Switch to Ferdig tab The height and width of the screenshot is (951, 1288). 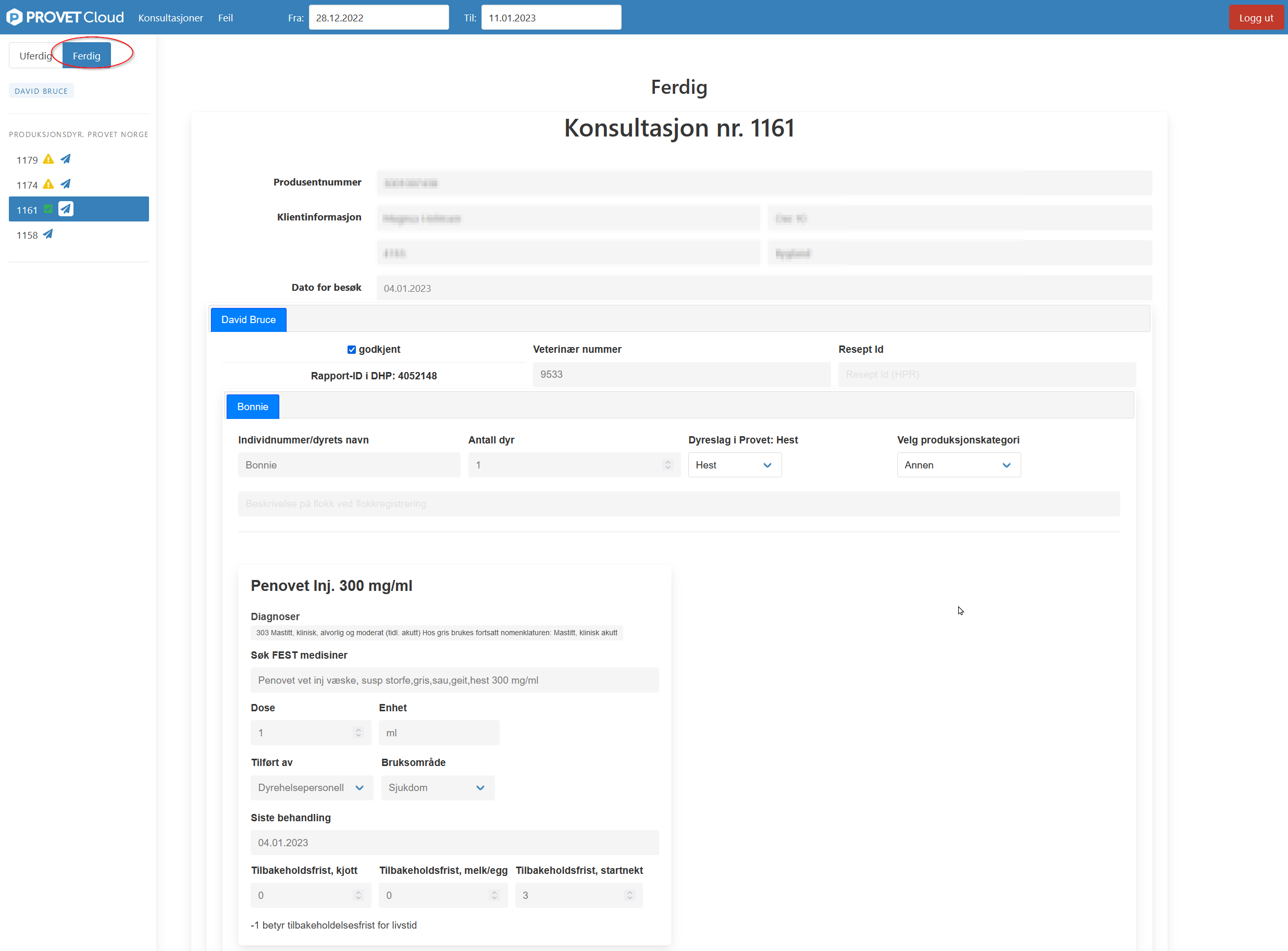click(86, 56)
